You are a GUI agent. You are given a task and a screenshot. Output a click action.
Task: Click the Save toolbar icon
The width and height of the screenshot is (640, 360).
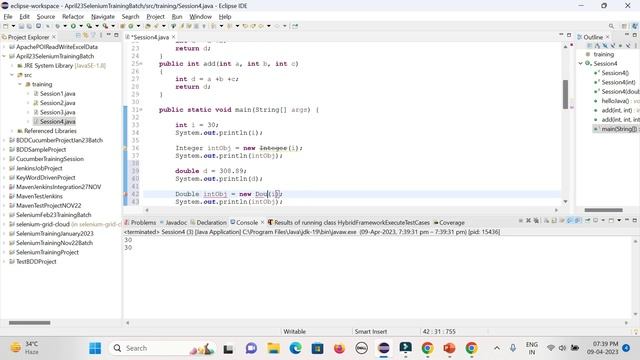pos(21,26)
